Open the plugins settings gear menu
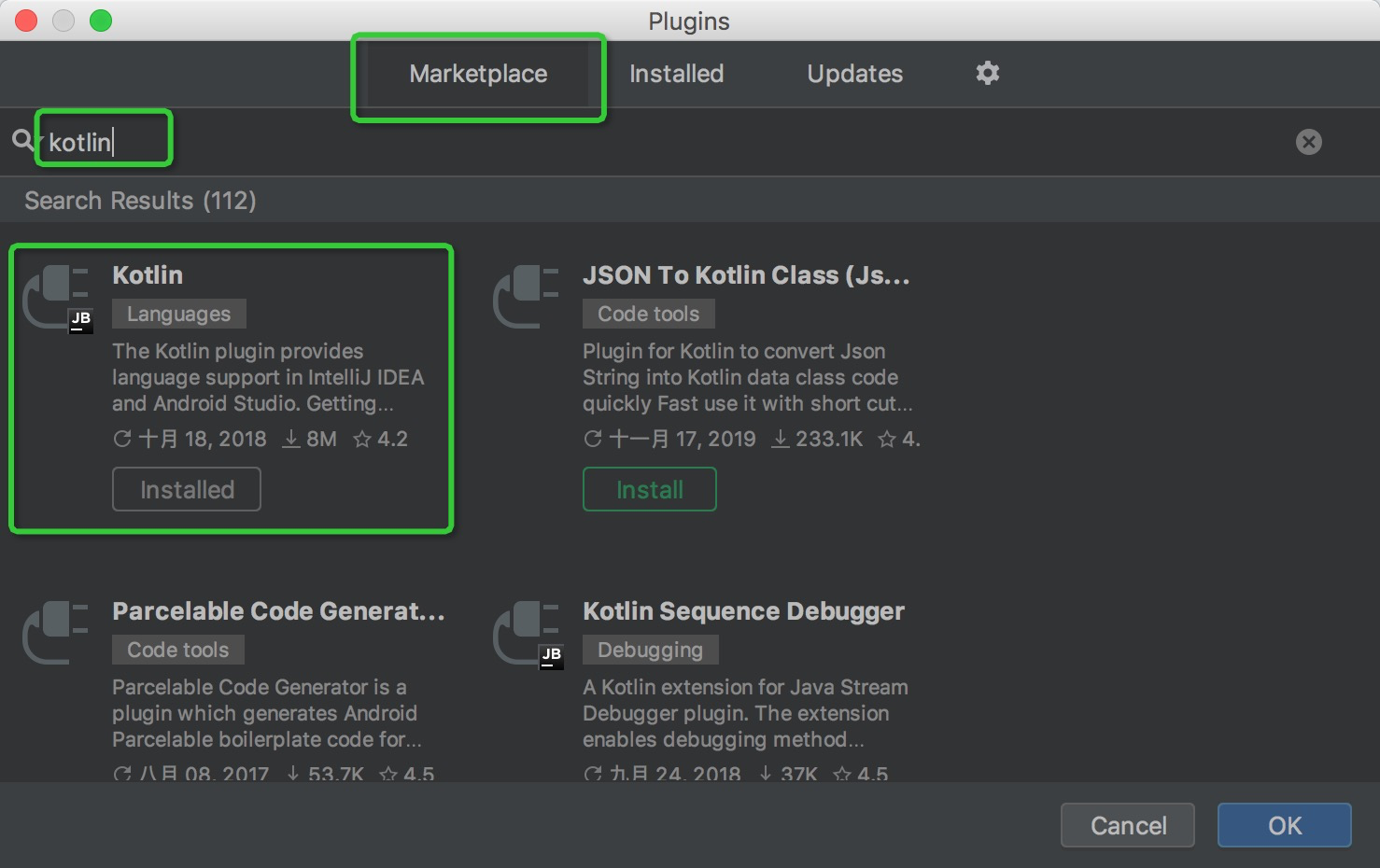Image resolution: width=1380 pixels, height=868 pixels. [988, 73]
